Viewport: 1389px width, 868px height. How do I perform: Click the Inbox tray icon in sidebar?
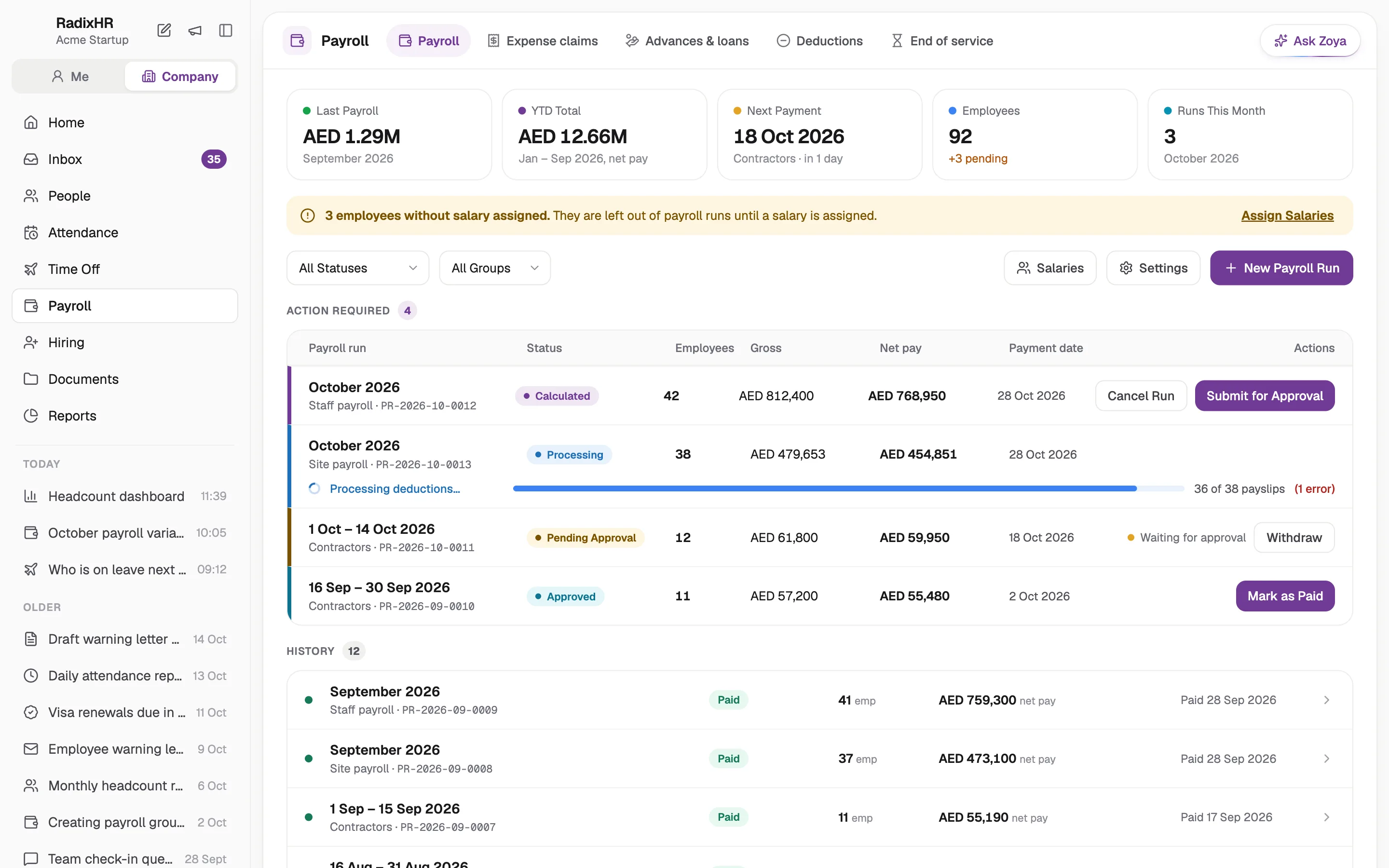(31, 159)
